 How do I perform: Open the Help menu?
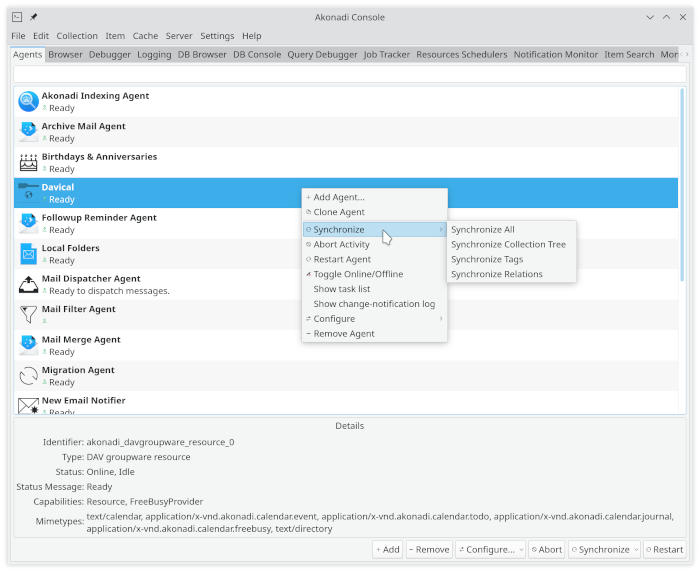point(251,36)
